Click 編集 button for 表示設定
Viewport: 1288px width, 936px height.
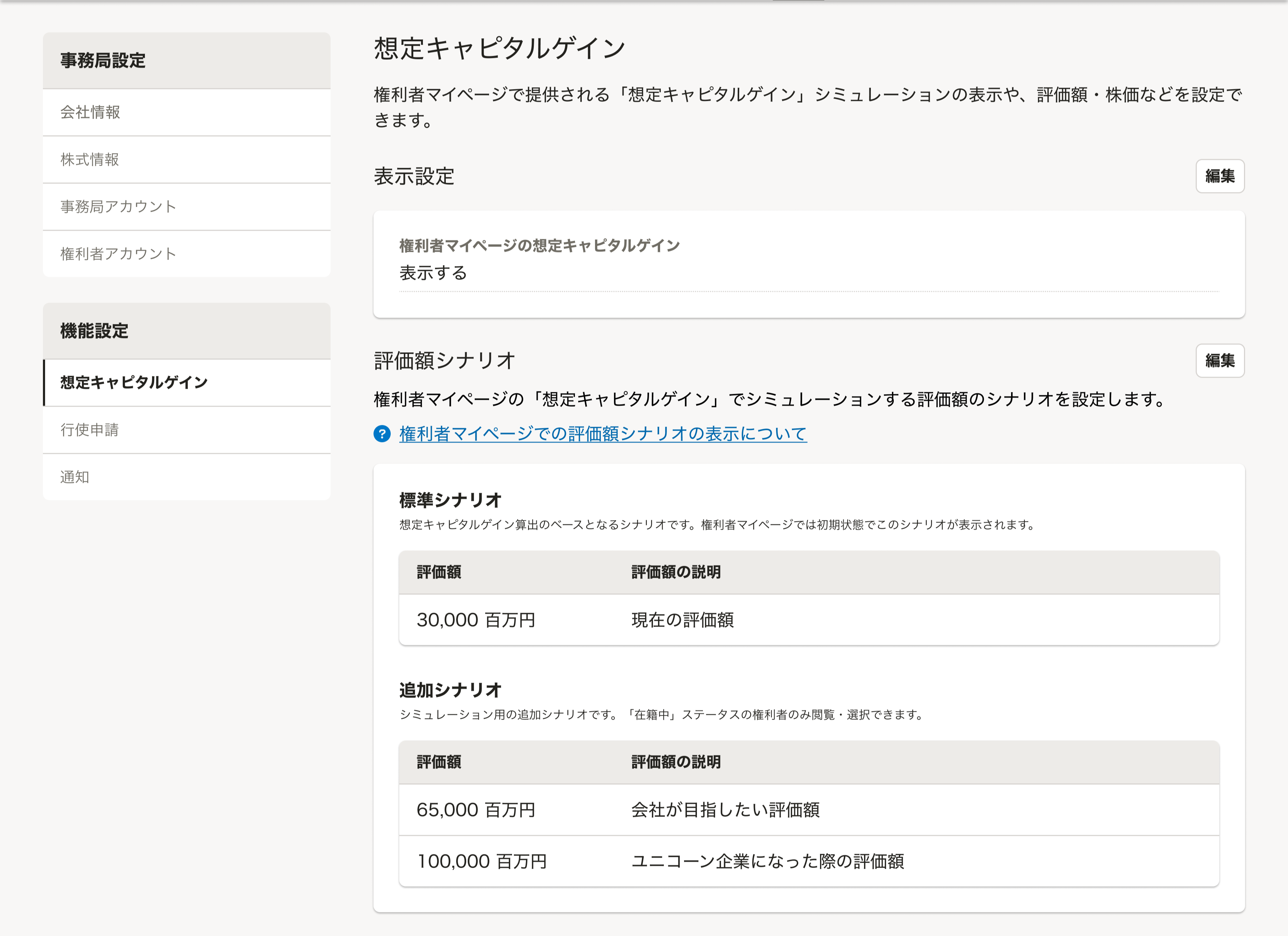(1220, 176)
